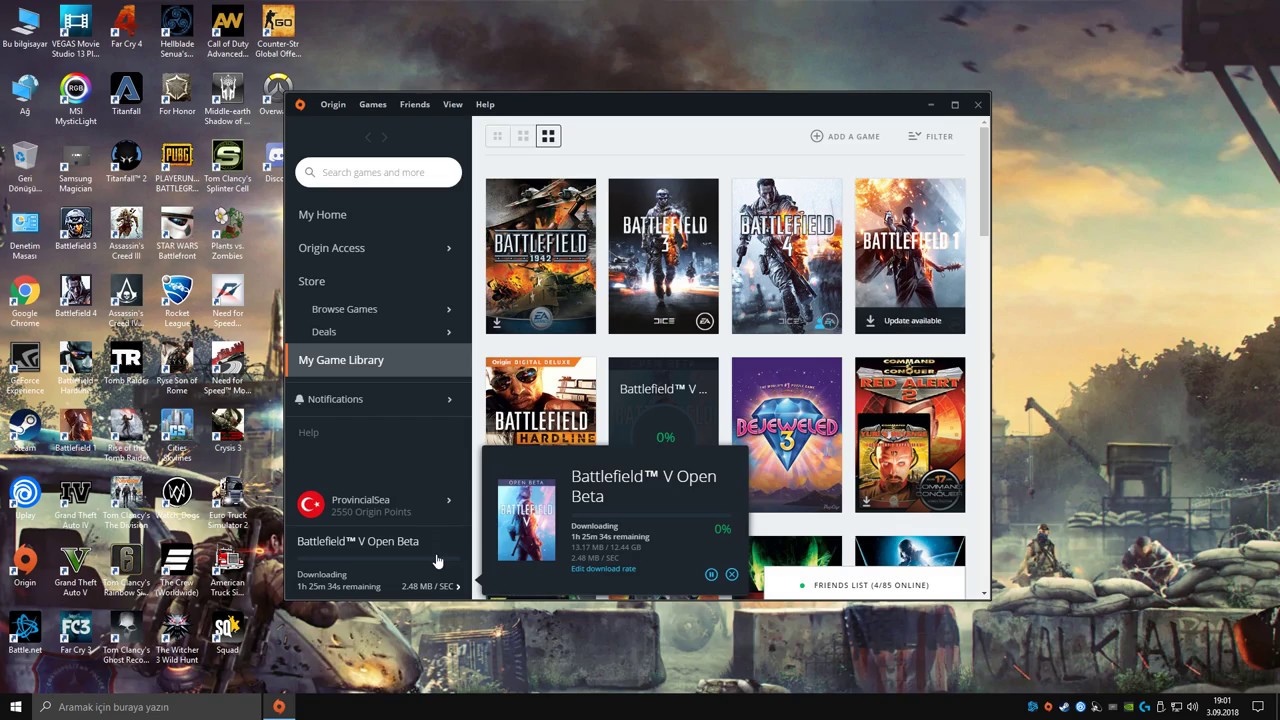Expand the Notifications arrow

448,399
